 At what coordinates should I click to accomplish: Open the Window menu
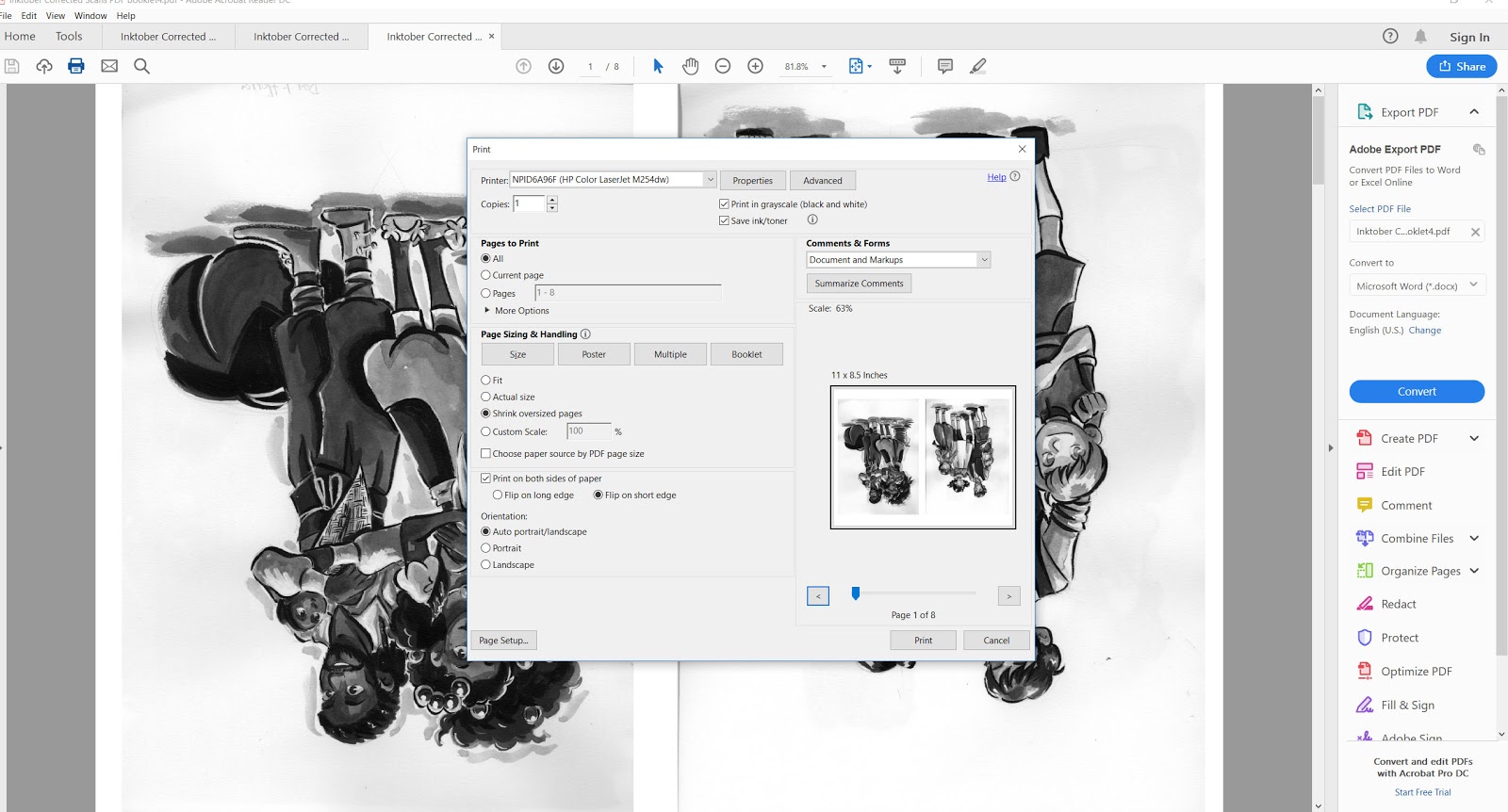click(90, 16)
